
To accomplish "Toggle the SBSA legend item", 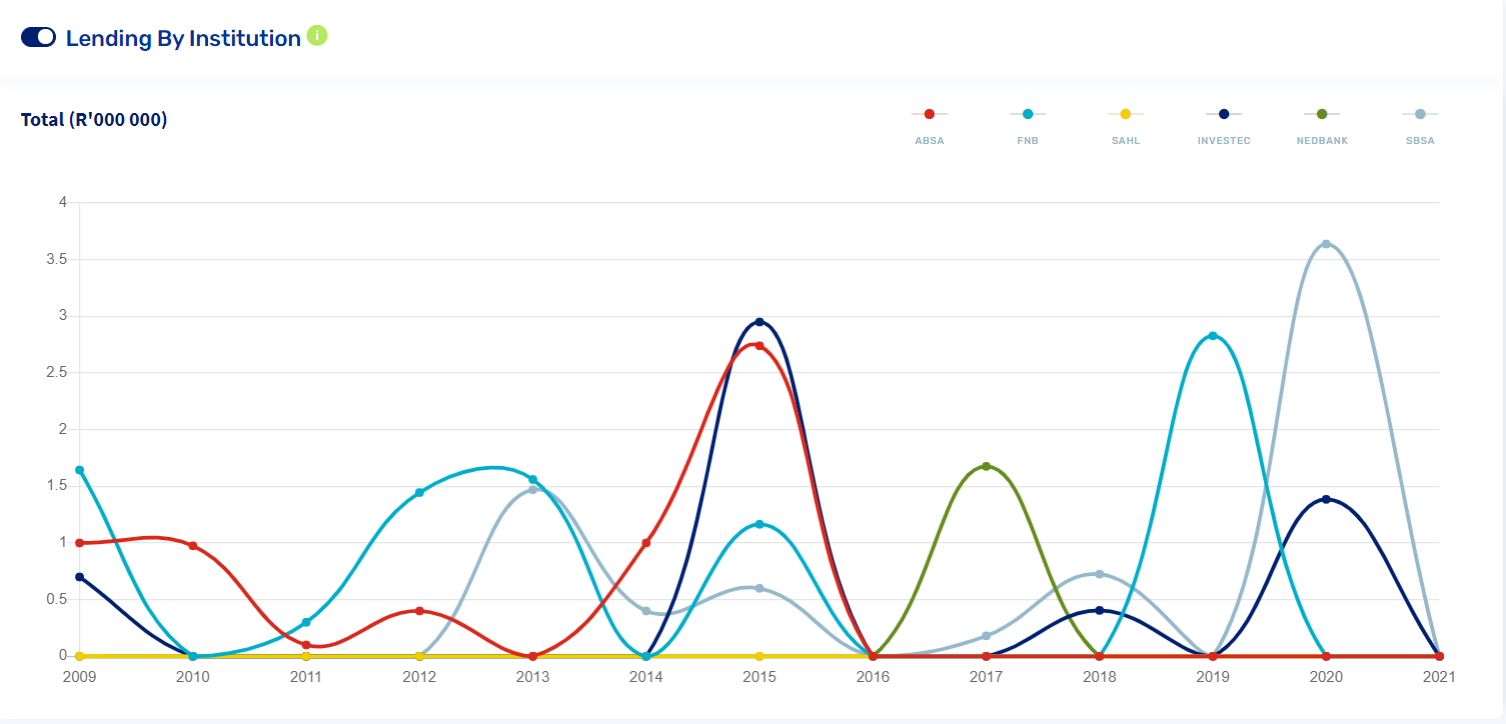I will [x=1420, y=115].
